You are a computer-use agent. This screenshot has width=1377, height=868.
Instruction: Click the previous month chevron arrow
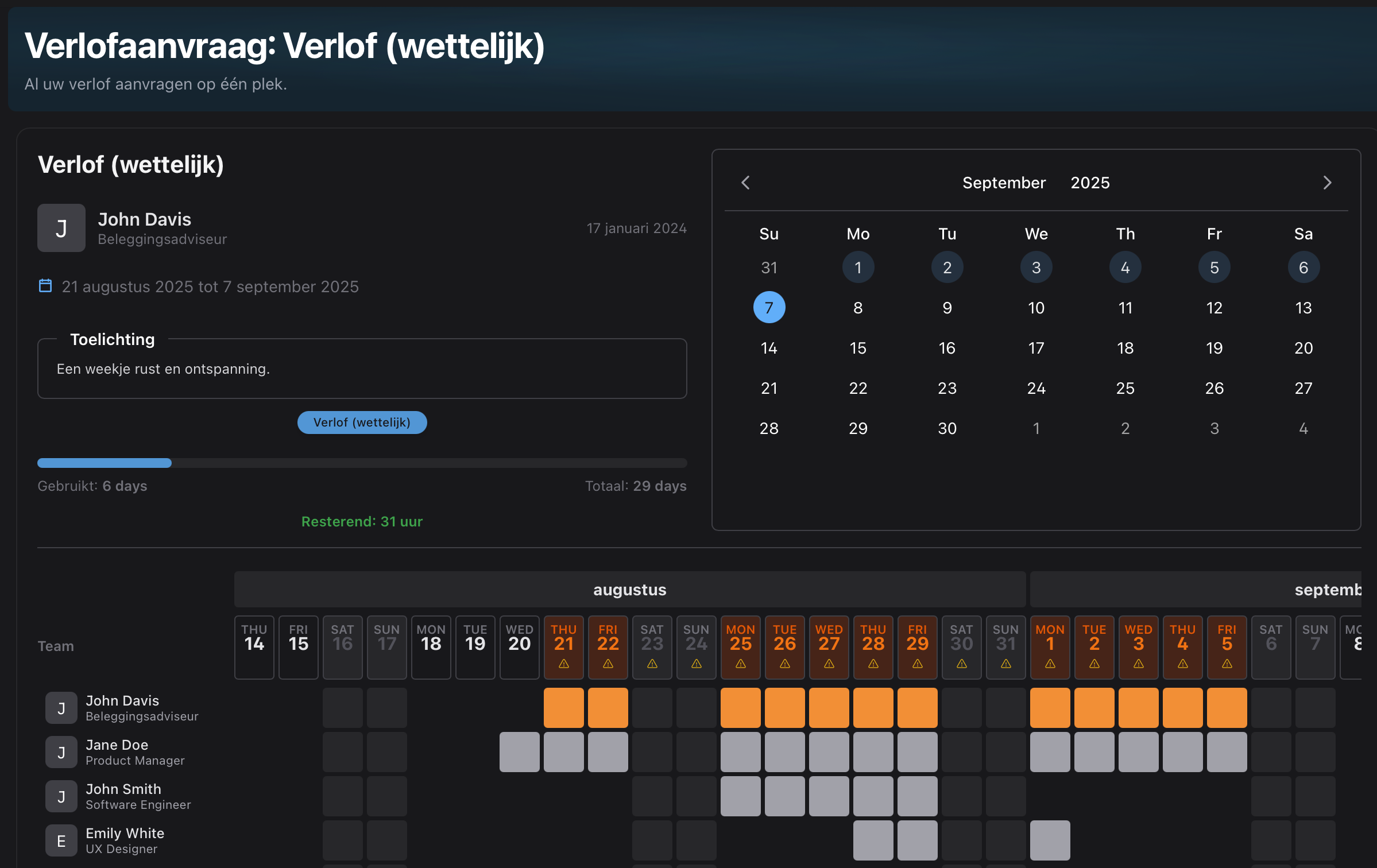point(745,183)
